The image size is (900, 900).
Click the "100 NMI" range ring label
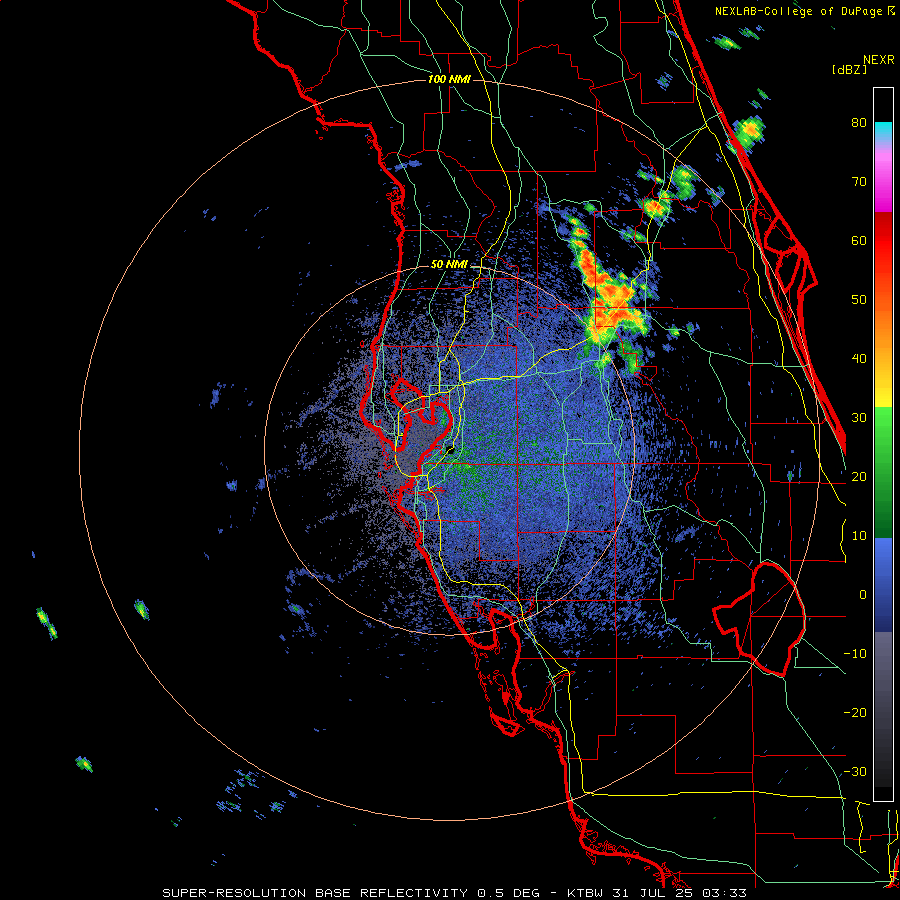(x=449, y=79)
